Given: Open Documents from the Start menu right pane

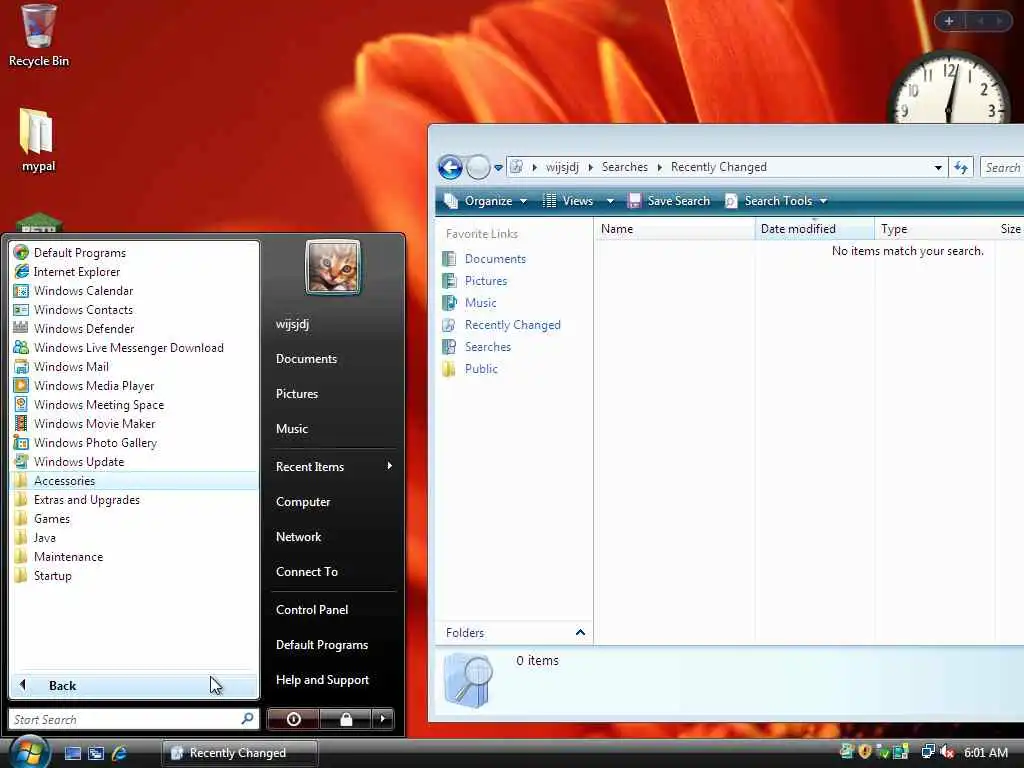Looking at the screenshot, I should pyautogui.click(x=333, y=359).
